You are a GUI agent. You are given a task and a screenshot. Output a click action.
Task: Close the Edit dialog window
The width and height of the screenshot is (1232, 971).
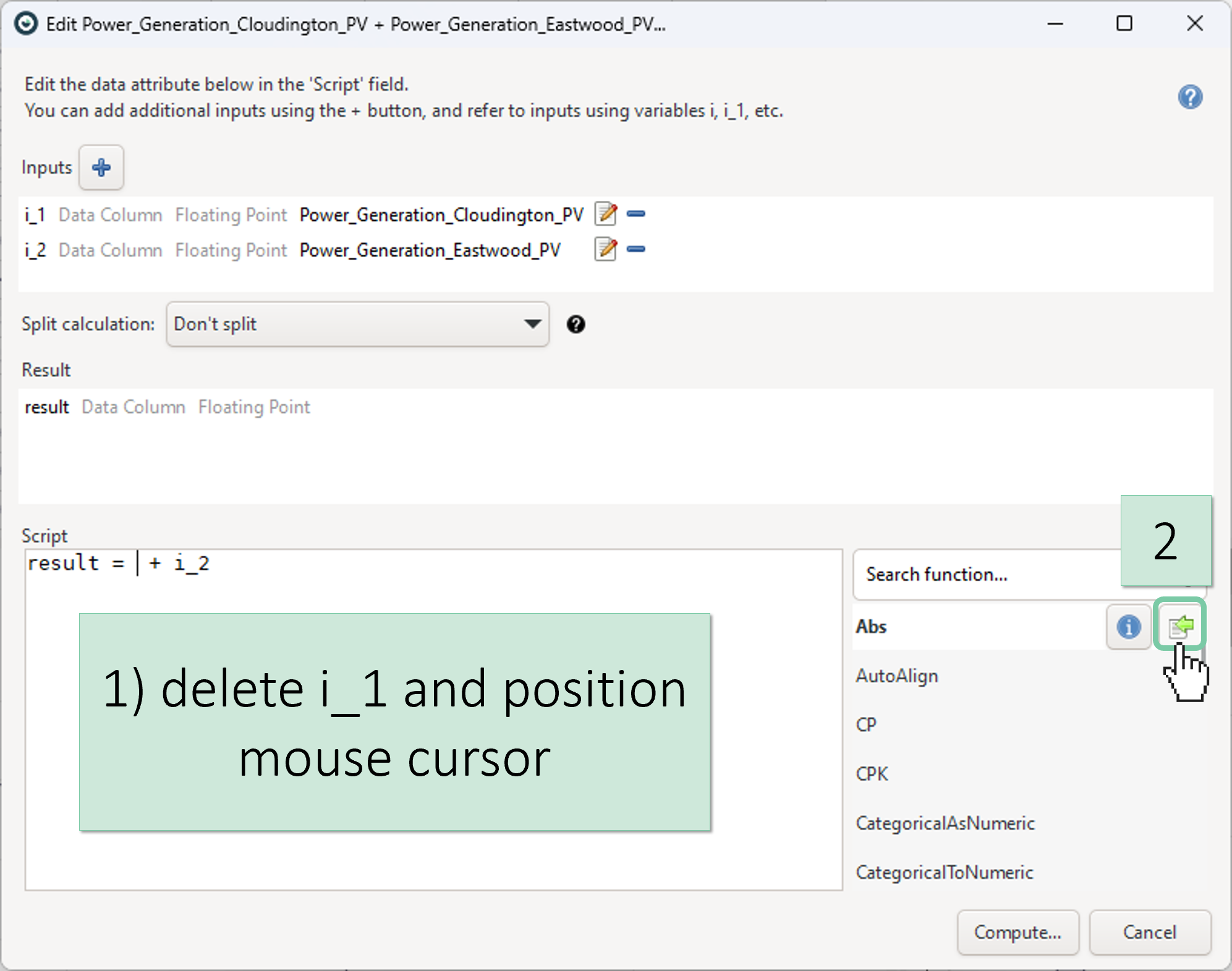click(1195, 24)
